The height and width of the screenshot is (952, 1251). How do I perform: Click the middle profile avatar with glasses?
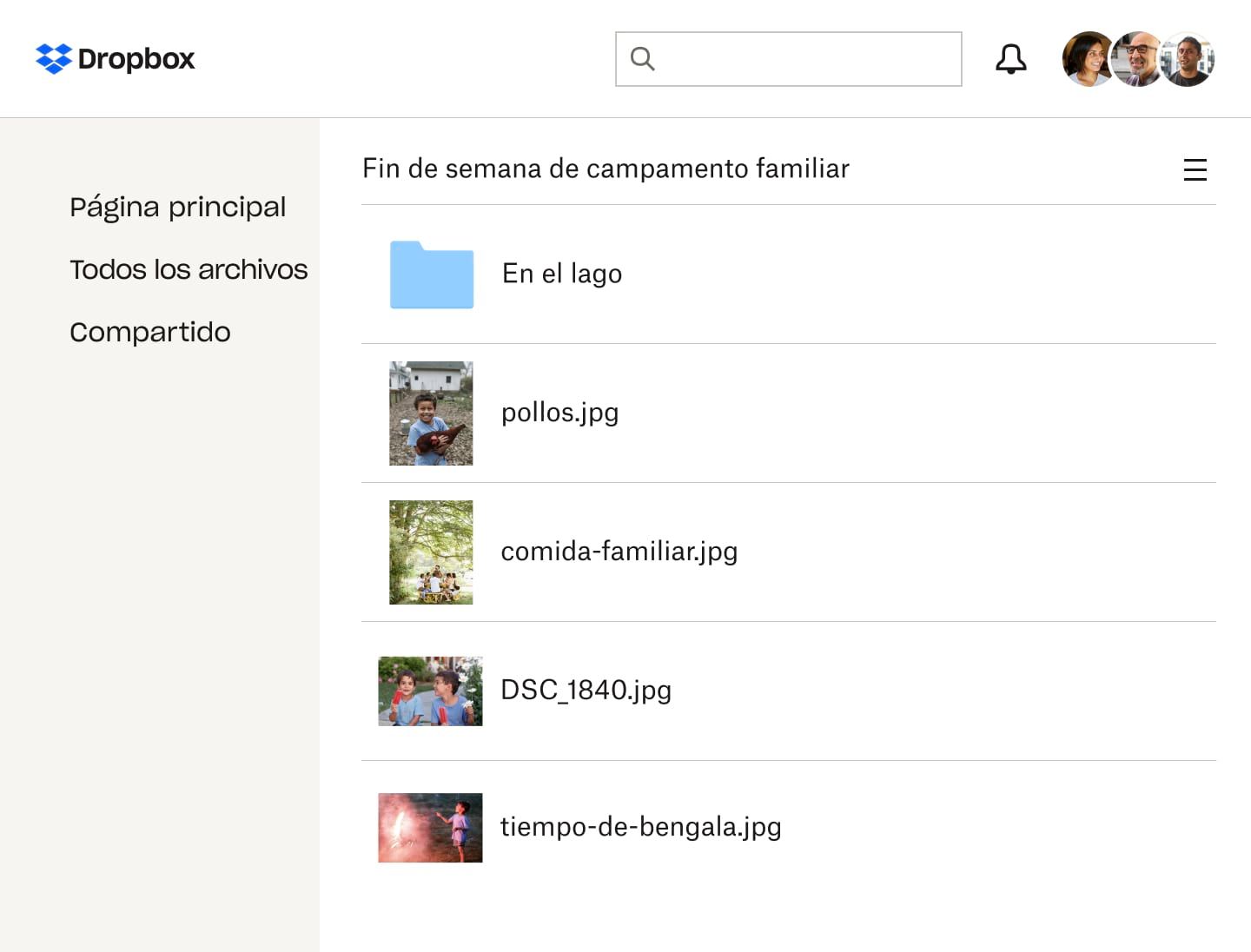pos(1138,58)
